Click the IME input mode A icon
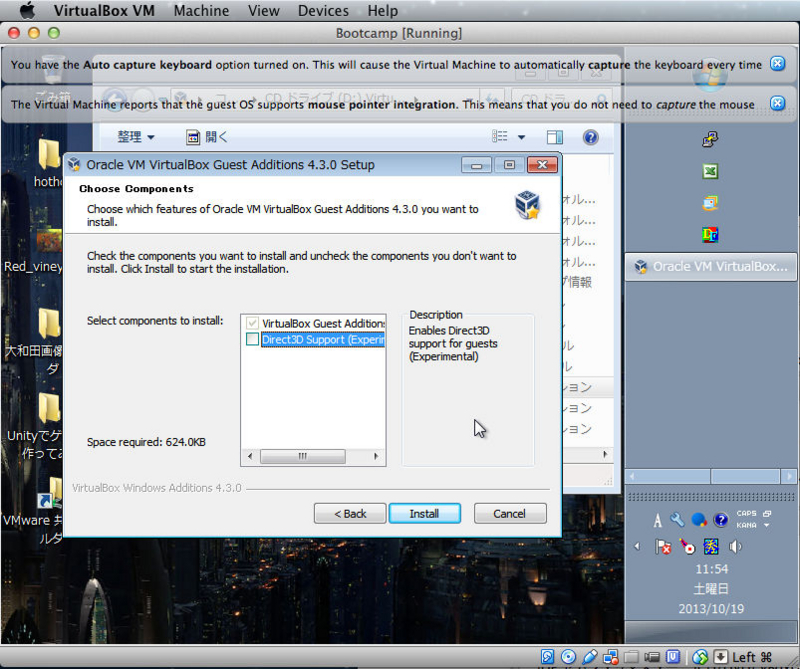 pyautogui.click(x=658, y=521)
